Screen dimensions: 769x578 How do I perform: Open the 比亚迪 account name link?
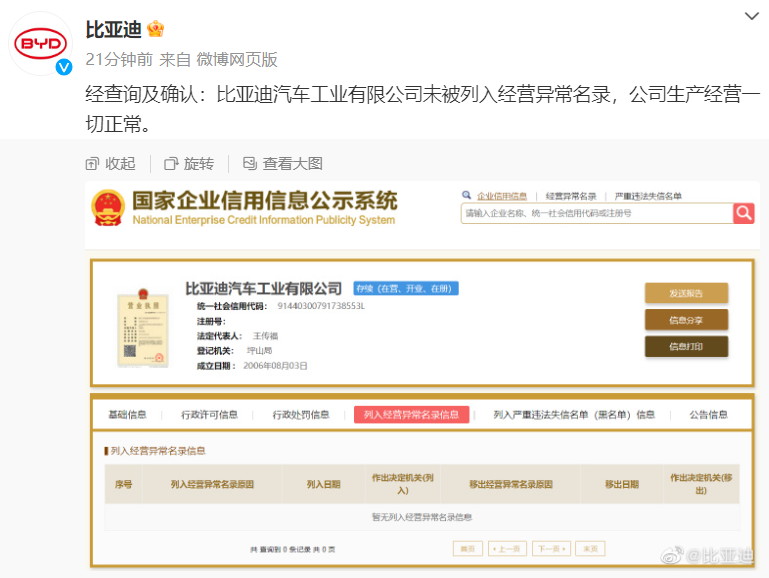(x=113, y=29)
